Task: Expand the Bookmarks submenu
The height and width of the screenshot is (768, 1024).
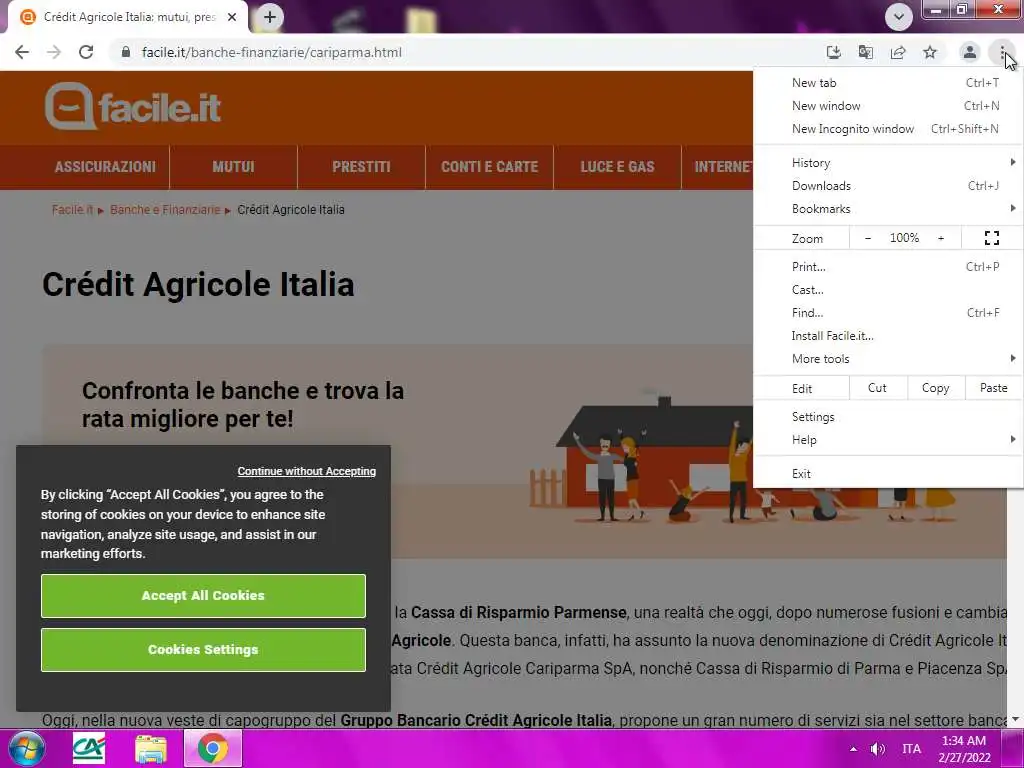Action: coord(888,208)
